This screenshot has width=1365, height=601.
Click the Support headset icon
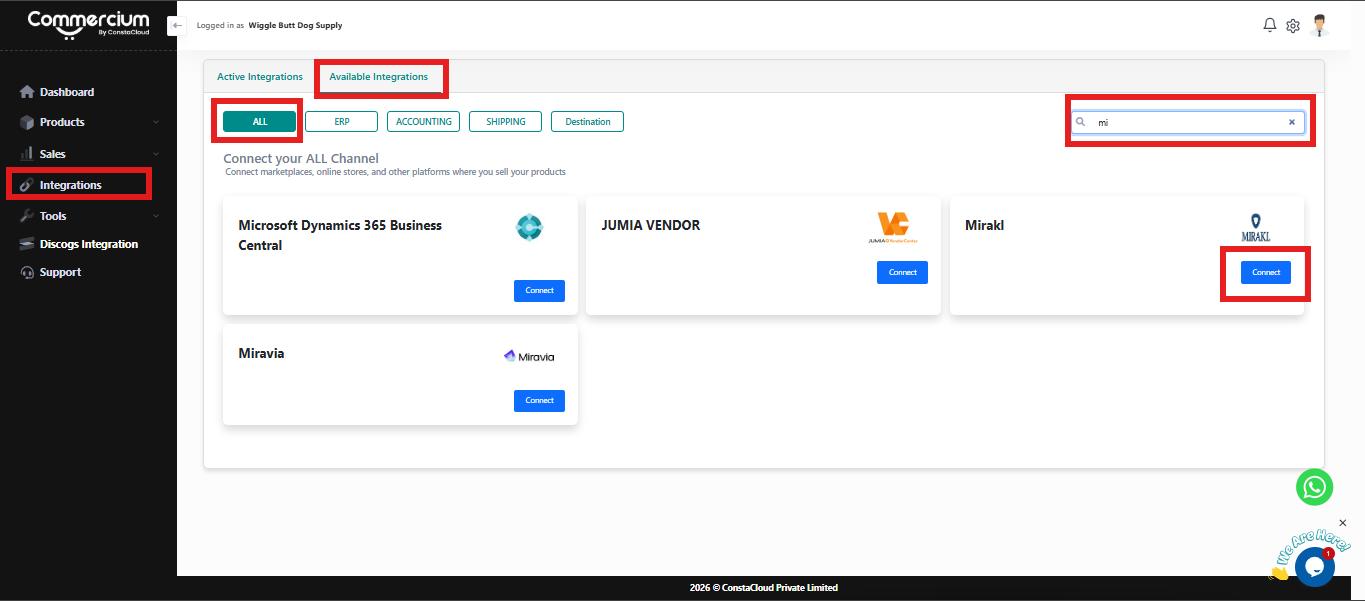[x=27, y=272]
